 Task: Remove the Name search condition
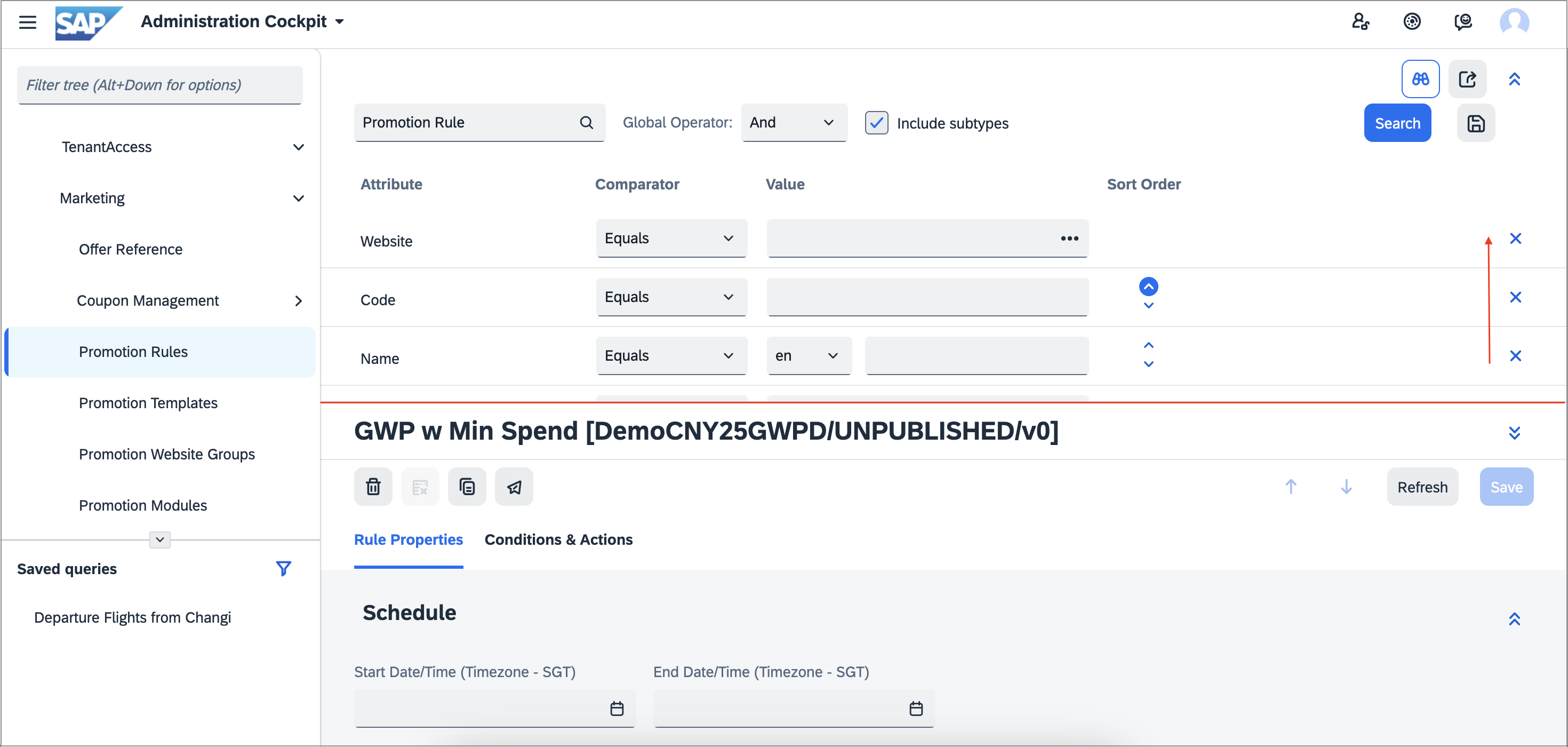pyautogui.click(x=1515, y=356)
